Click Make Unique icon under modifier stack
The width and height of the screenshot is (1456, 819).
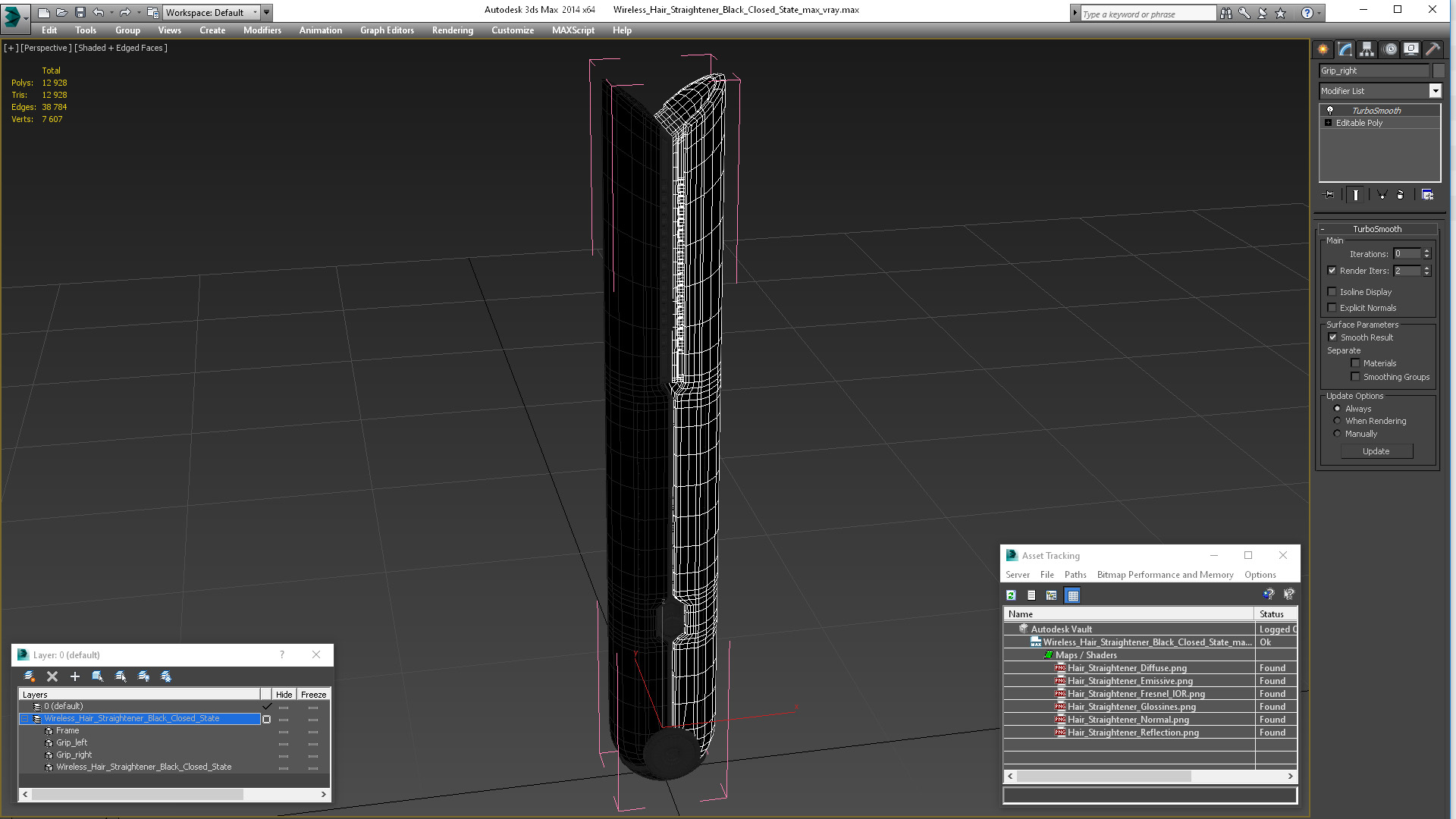point(1382,195)
